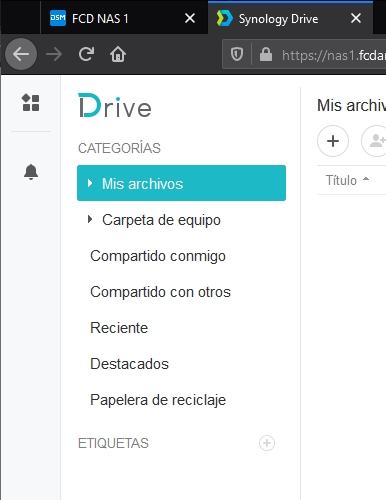
Task: Open Compartido conmigo
Action: [181, 256]
